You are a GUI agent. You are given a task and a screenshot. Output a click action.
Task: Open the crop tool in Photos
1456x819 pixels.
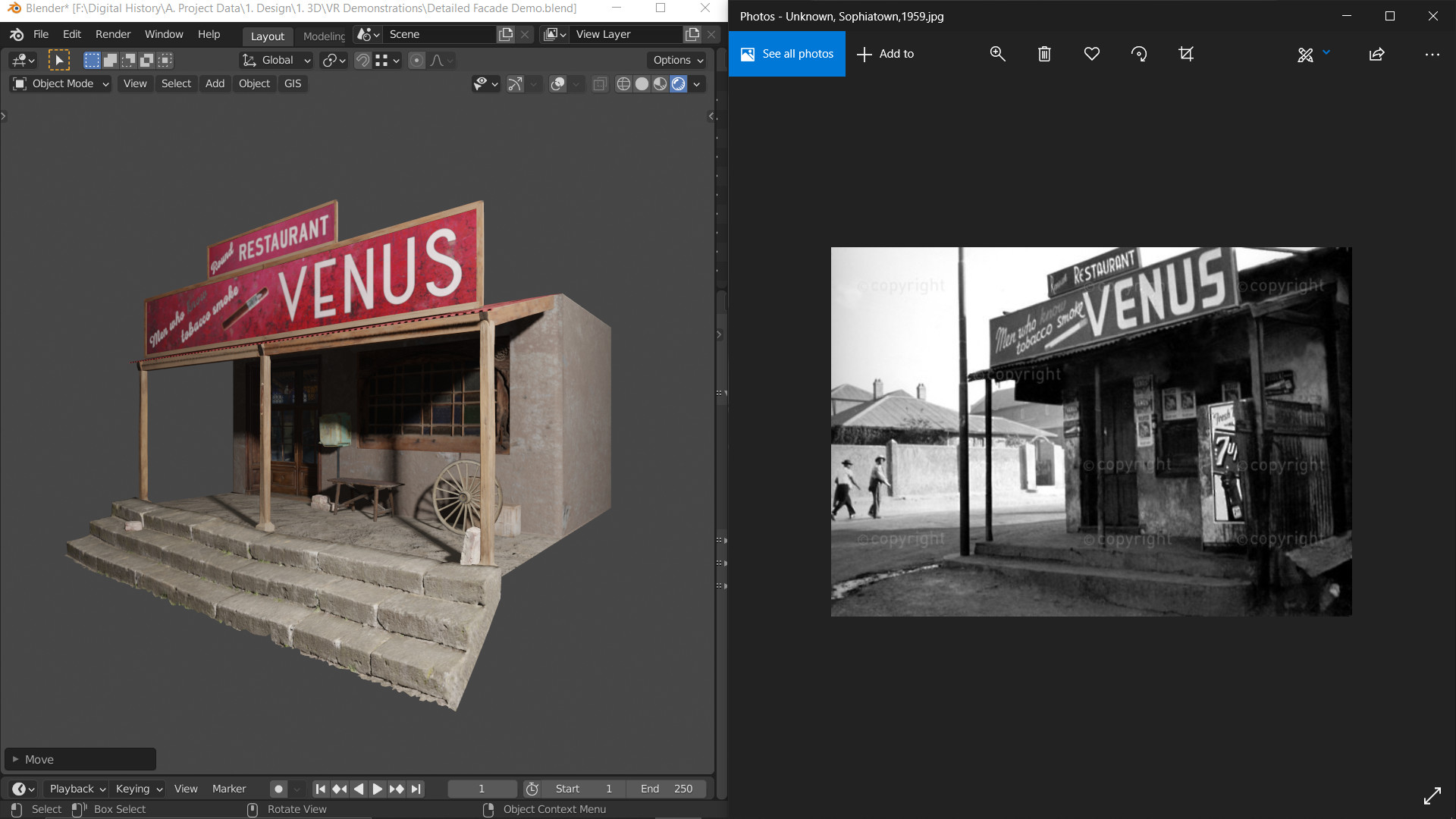[x=1186, y=54]
